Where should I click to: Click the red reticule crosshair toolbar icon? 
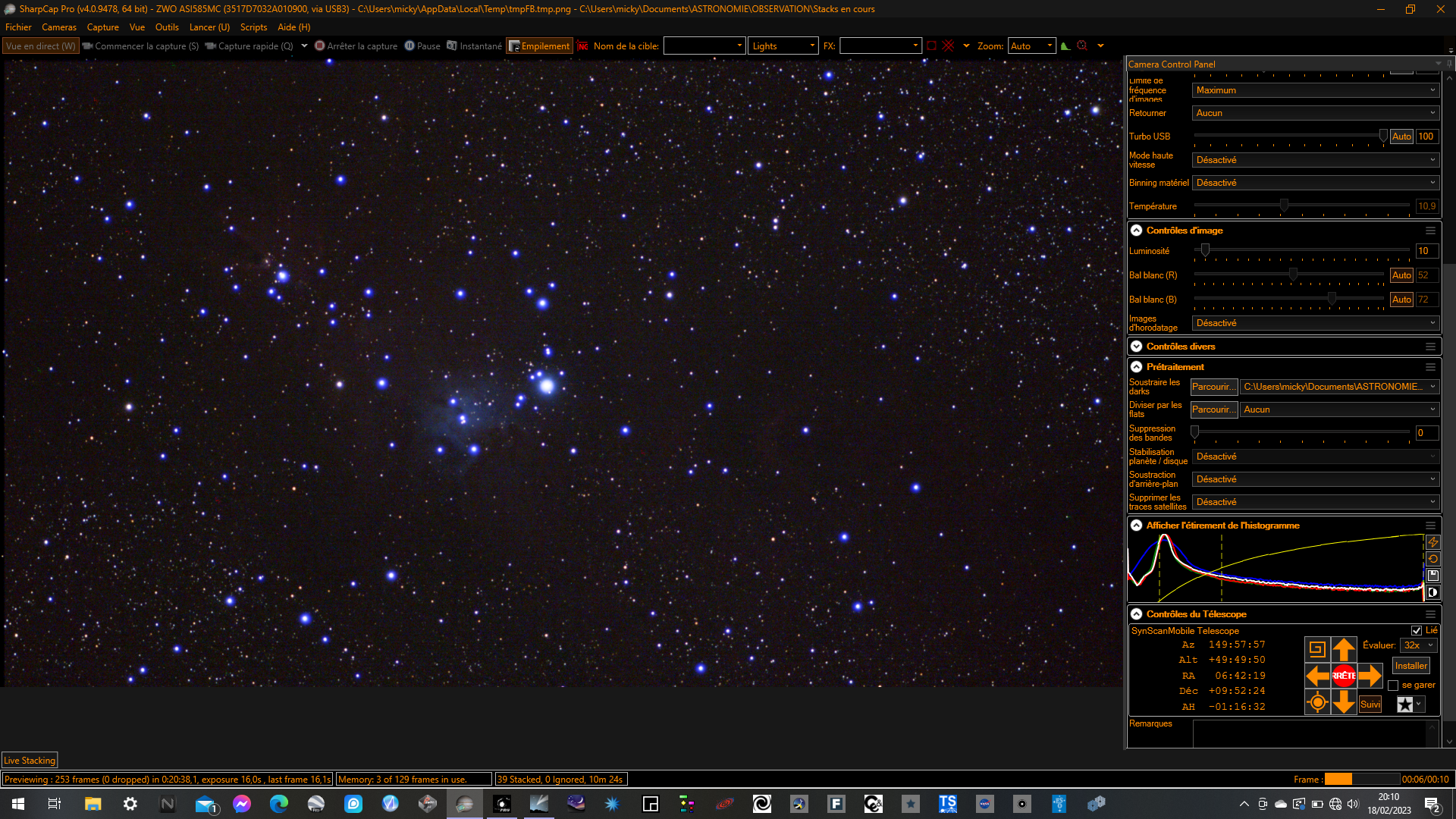[x=948, y=46]
